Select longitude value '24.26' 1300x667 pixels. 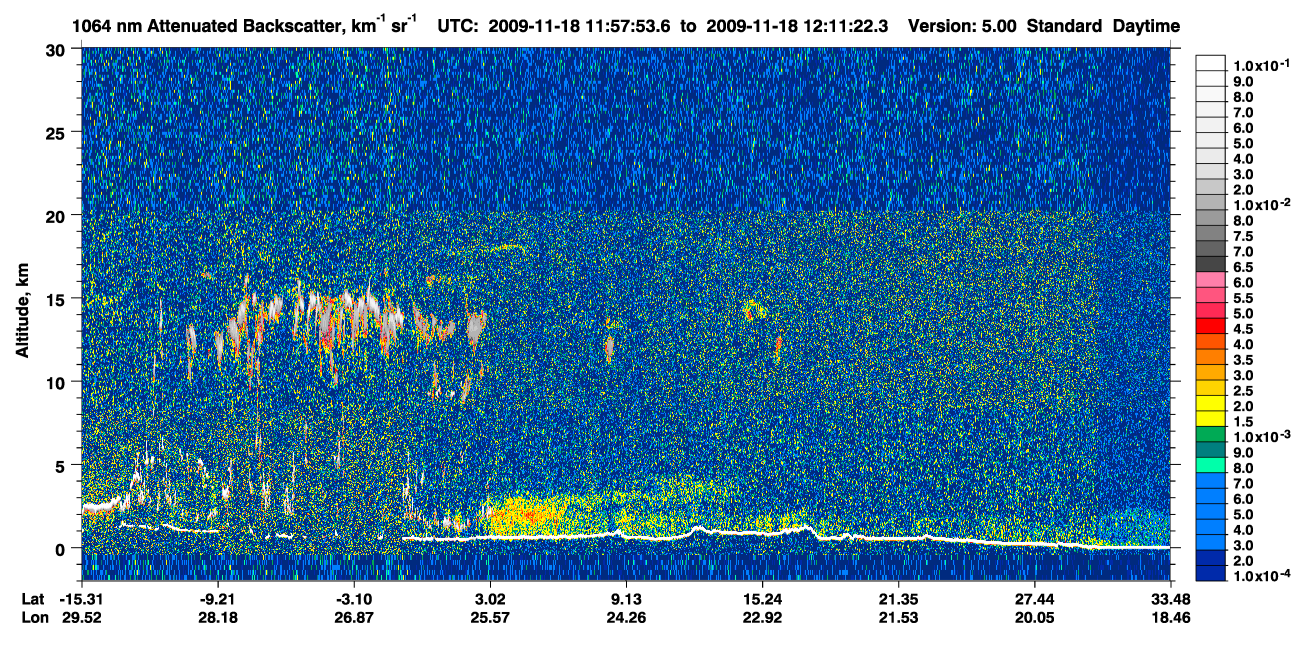point(626,617)
